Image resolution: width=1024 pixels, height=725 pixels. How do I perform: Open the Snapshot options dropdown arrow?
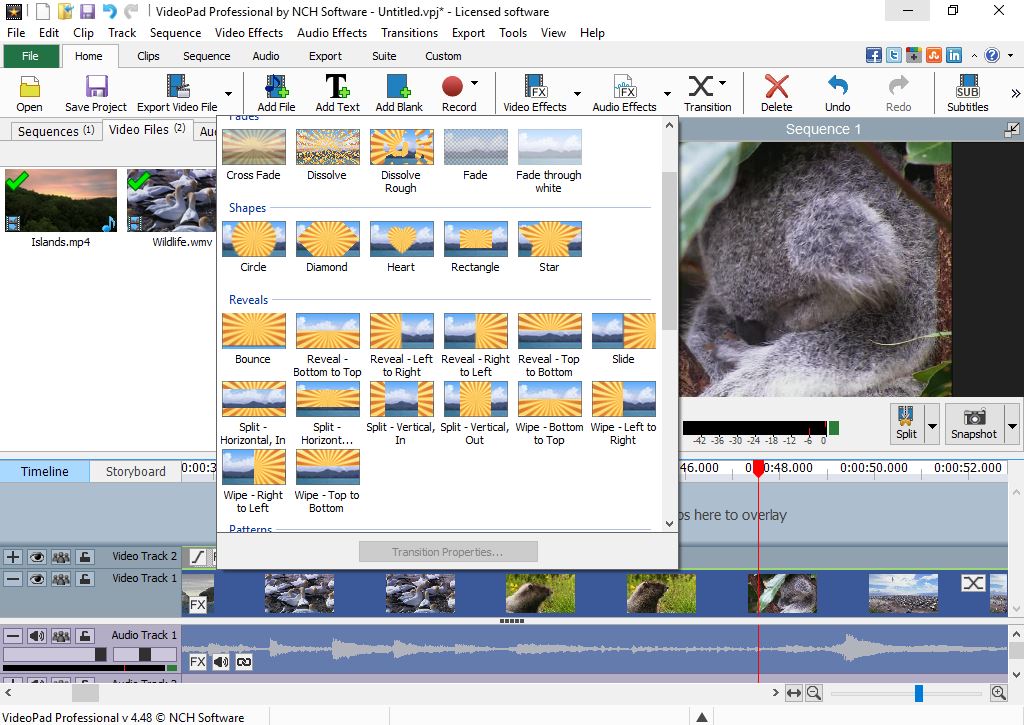1012,426
